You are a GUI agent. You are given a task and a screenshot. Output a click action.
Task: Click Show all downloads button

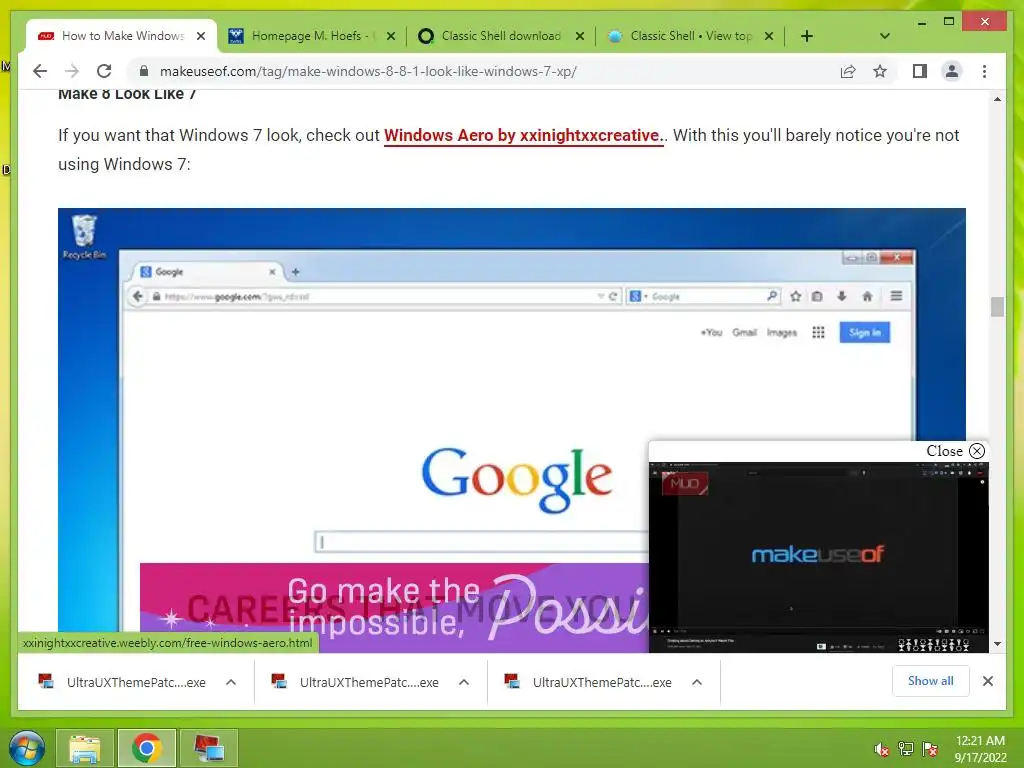click(x=931, y=681)
